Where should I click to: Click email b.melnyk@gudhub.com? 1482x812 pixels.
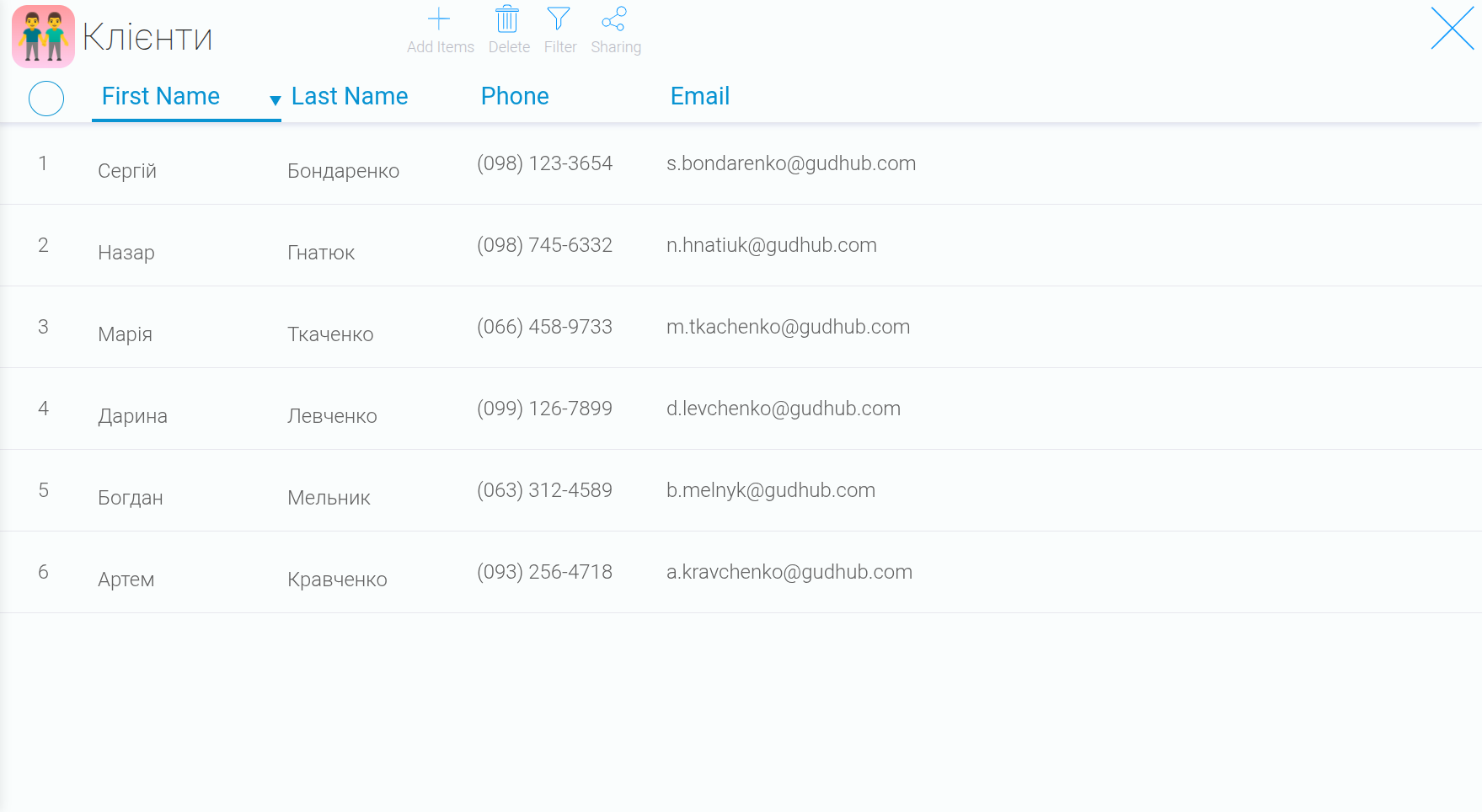[x=771, y=490]
